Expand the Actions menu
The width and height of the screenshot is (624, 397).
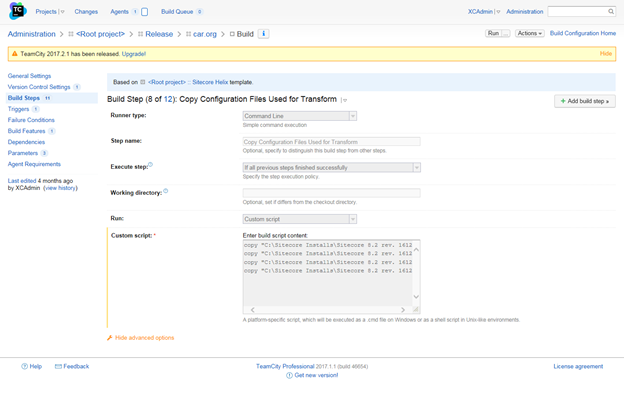pyautogui.click(x=529, y=33)
